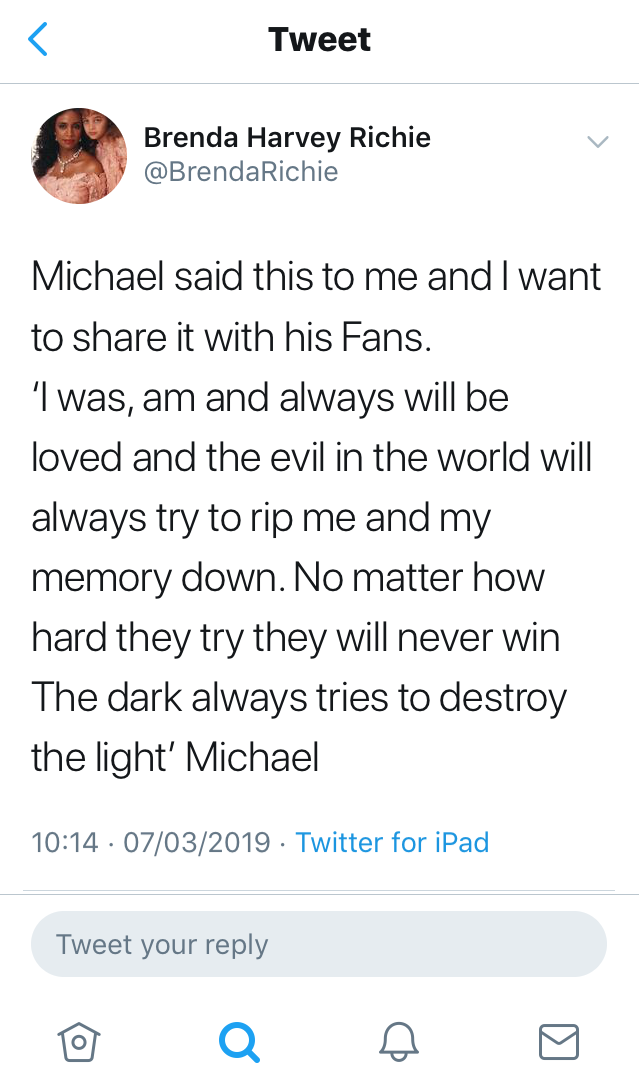This screenshot has height=1091, width=639.
Task: Click the line 'Michael said this to me'
Action: (226, 276)
